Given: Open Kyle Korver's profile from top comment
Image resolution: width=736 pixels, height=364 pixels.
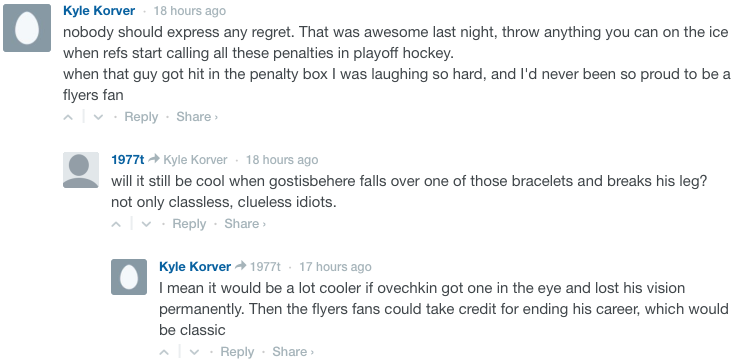Looking at the screenshot, I should pos(99,11).
